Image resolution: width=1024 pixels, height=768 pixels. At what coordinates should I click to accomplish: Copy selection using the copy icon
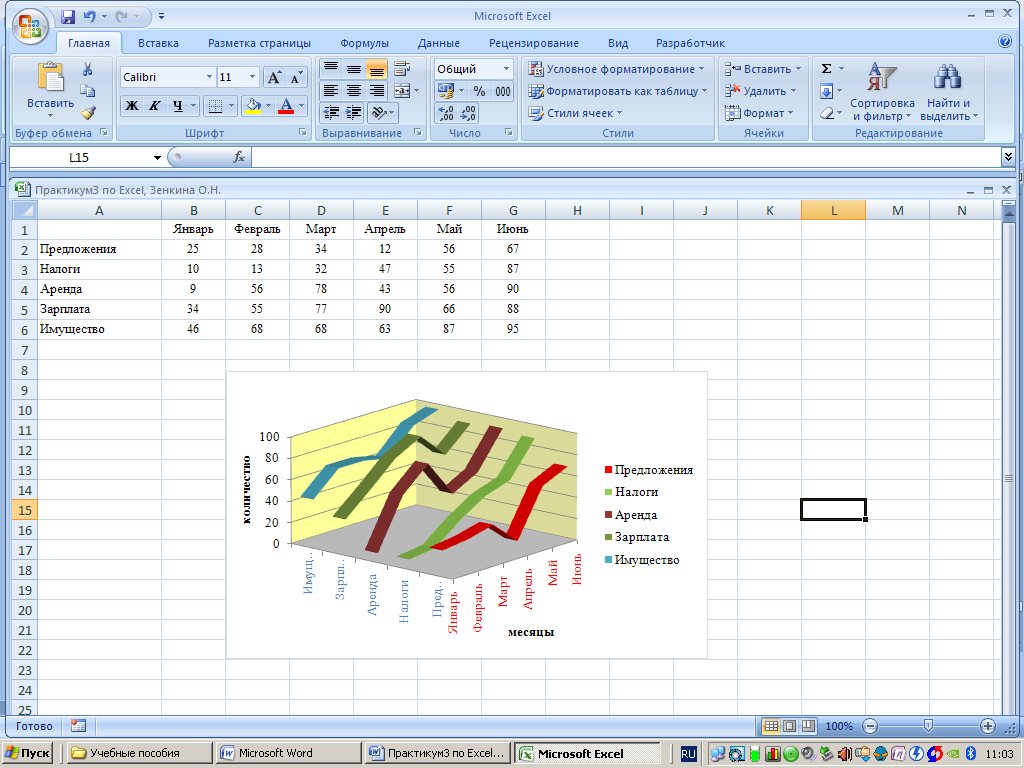pyautogui.click(x=88, y=91)
